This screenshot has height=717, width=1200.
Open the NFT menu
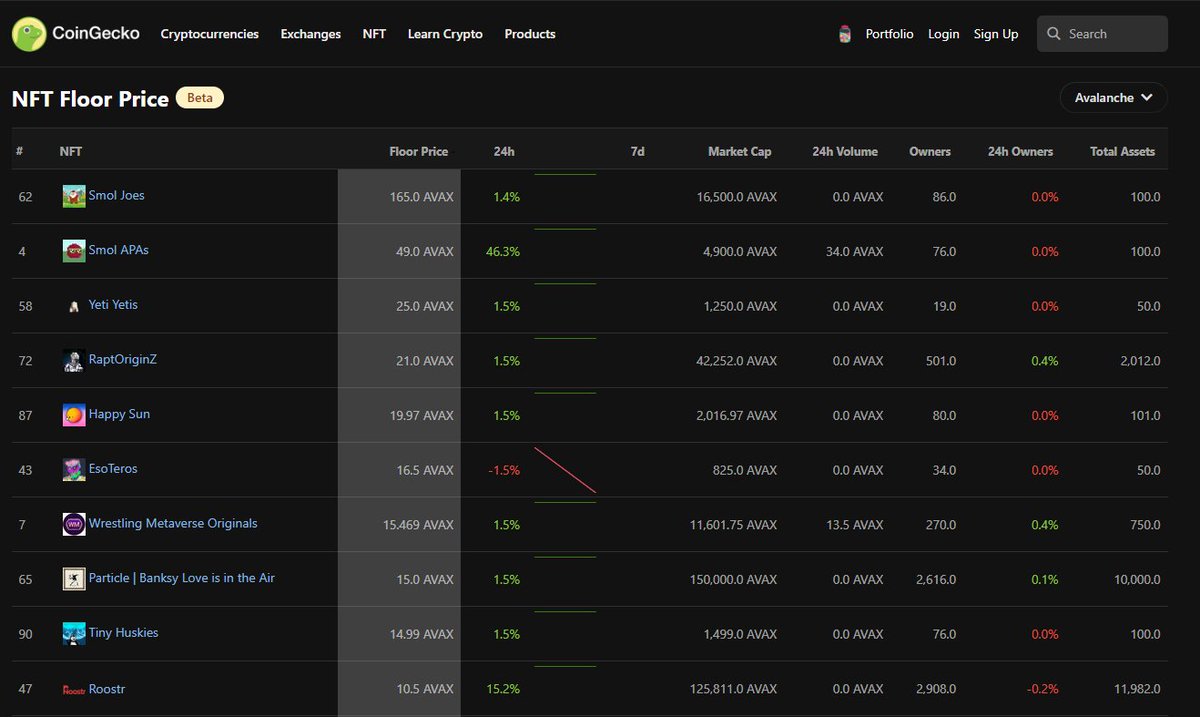pyautogui.click(x=374, y=34)
